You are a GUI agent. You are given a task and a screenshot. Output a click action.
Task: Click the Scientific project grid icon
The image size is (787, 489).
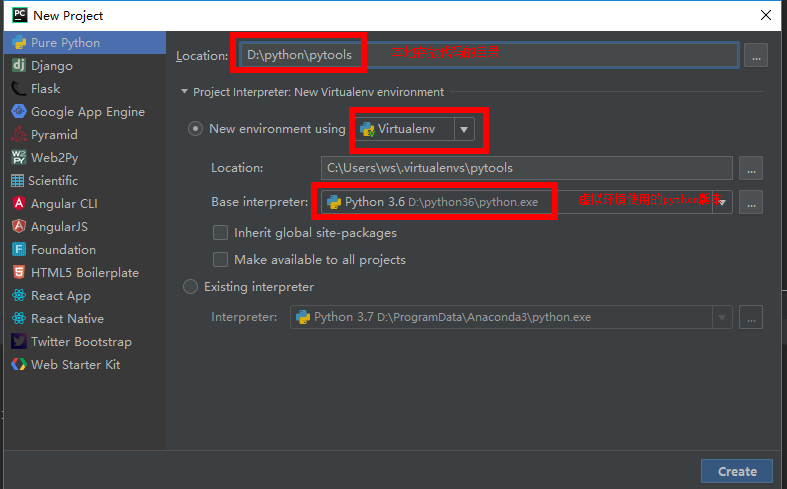(x=18, y=181)
